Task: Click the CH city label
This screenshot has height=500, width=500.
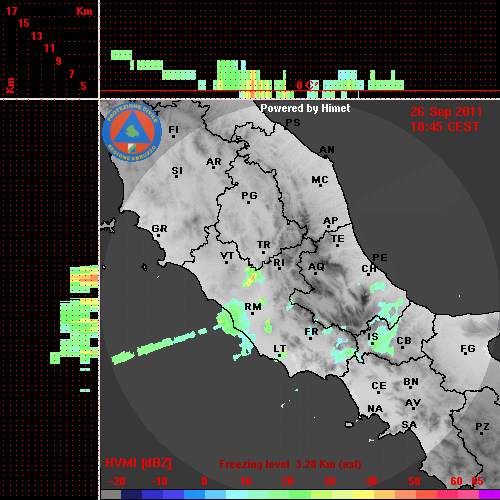Action: [369, 268]
